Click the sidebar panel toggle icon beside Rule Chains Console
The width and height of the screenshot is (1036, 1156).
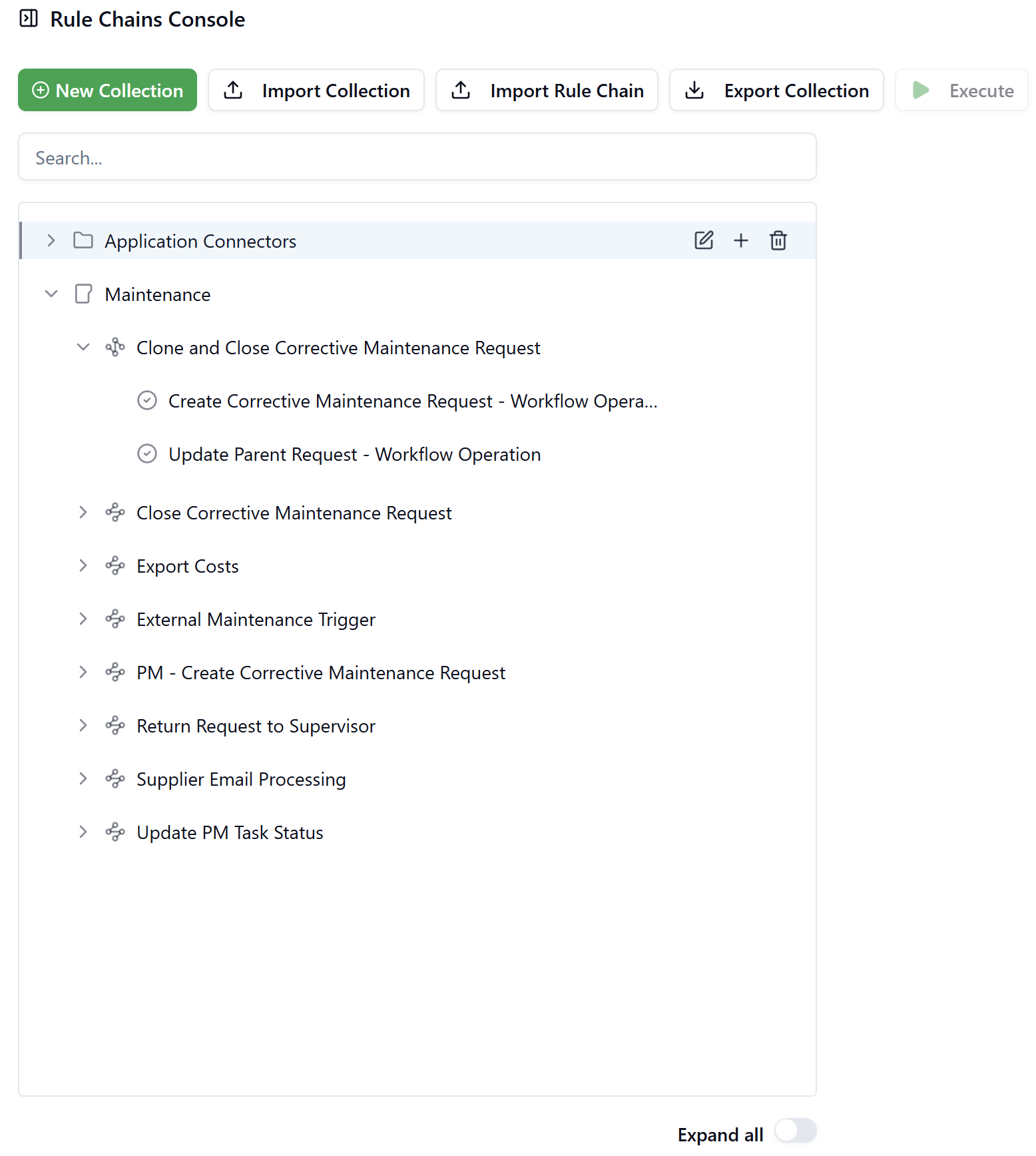point(29,19)
